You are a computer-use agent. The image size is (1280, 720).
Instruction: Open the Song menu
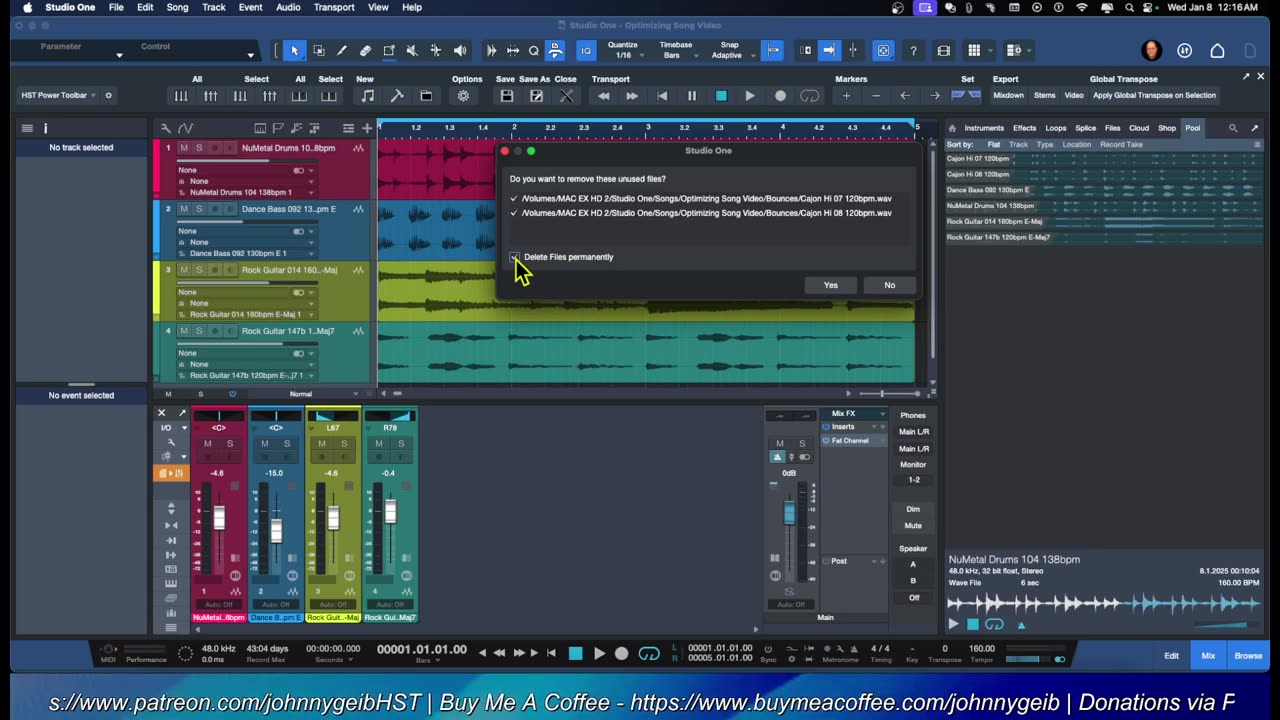[177, 7]
